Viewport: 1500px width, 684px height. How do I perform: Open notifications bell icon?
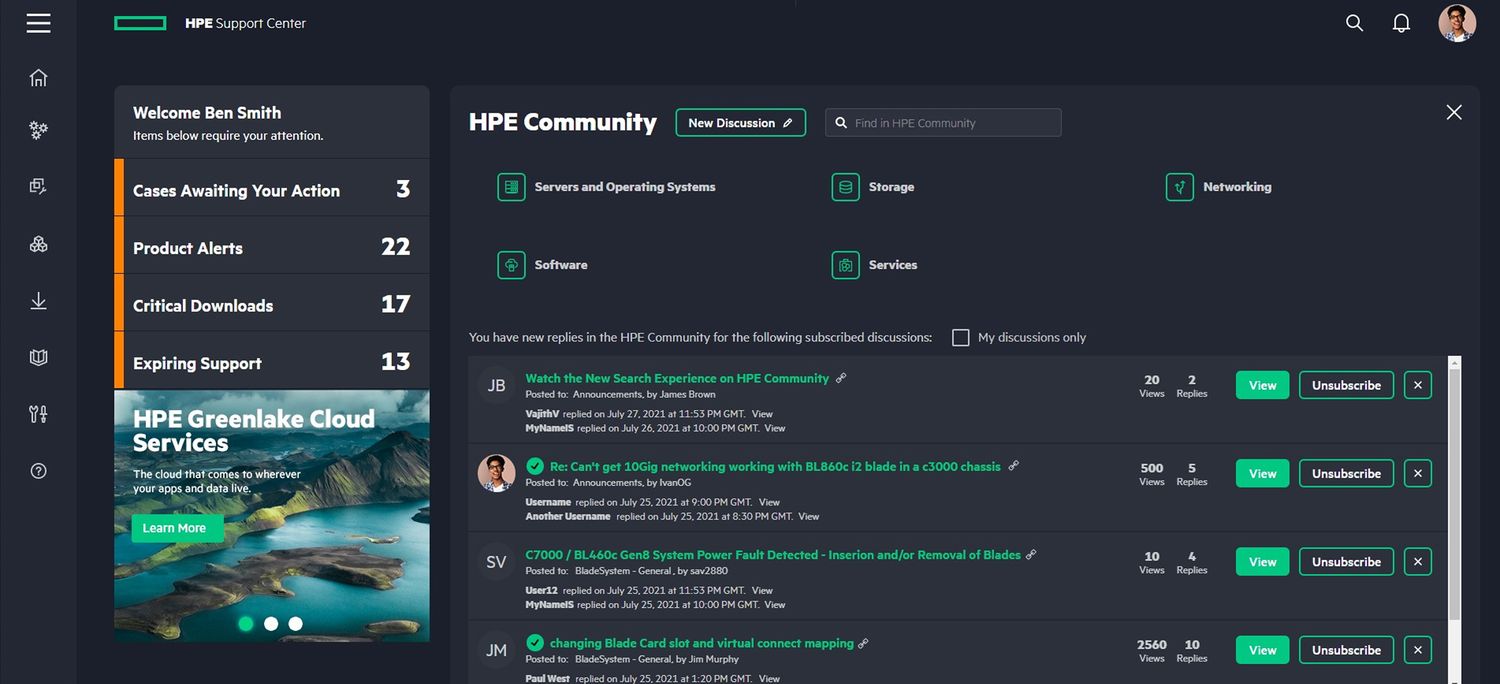pyautogui.click(x=1402, y=23)
